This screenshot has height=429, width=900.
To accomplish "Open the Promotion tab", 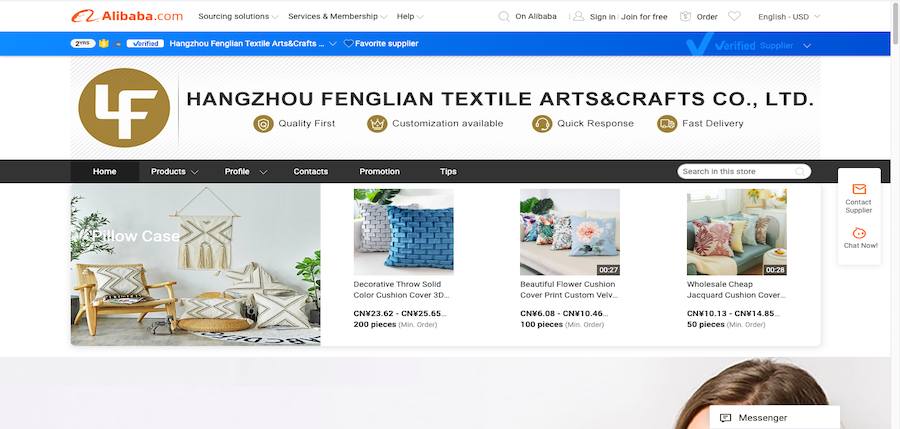I will (x=379, y=172).
